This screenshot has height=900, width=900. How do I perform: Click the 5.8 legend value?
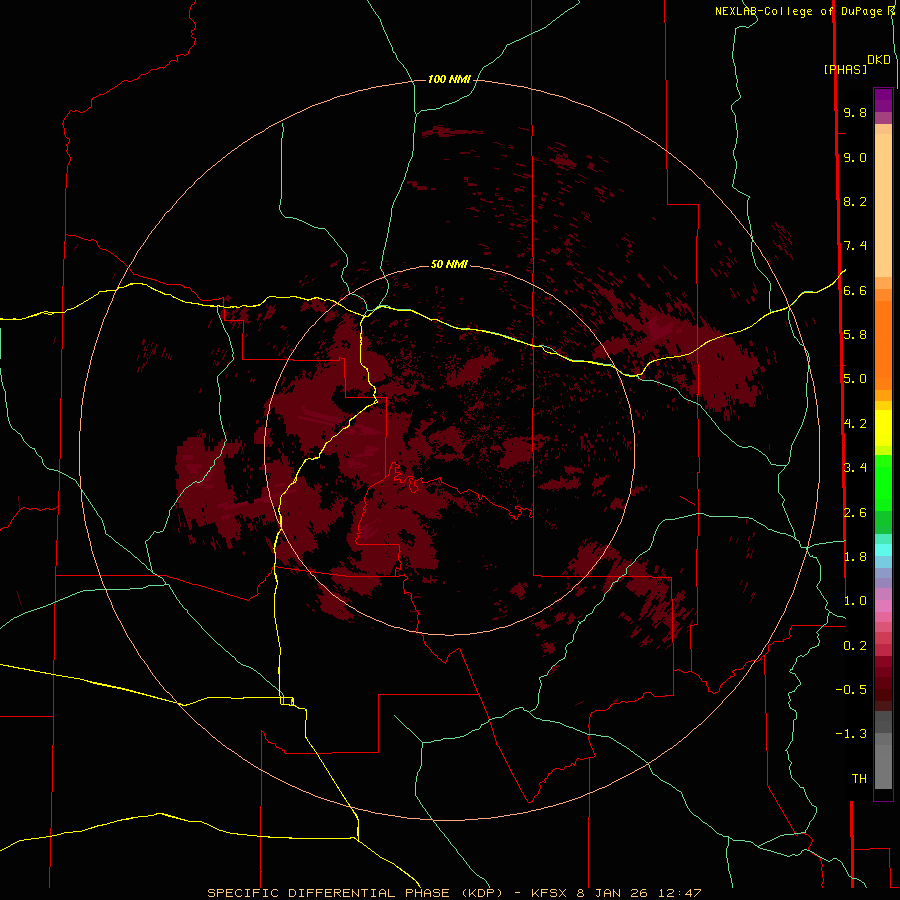coord(855,335)
